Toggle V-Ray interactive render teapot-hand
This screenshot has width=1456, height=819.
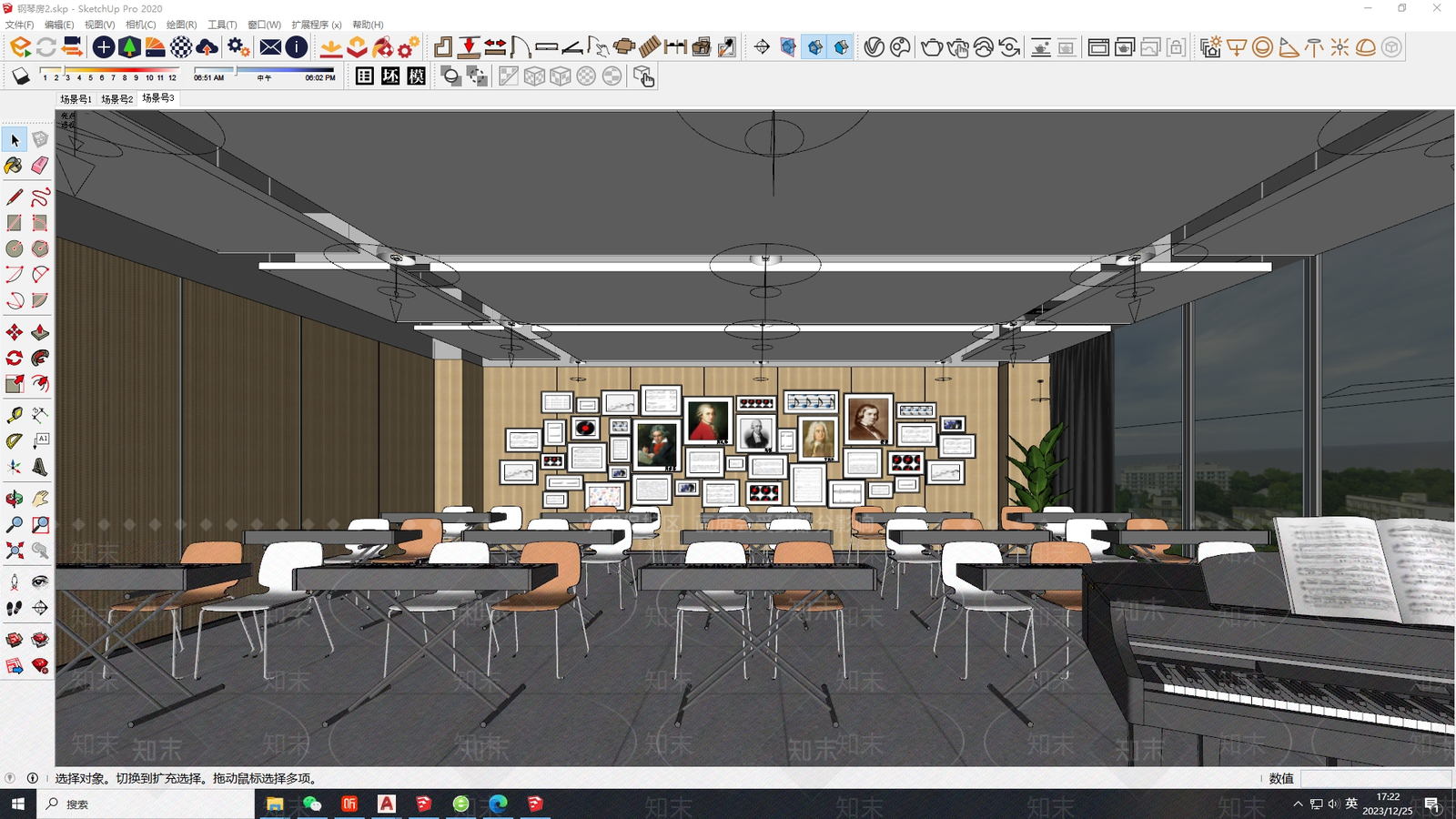[957, 46]
